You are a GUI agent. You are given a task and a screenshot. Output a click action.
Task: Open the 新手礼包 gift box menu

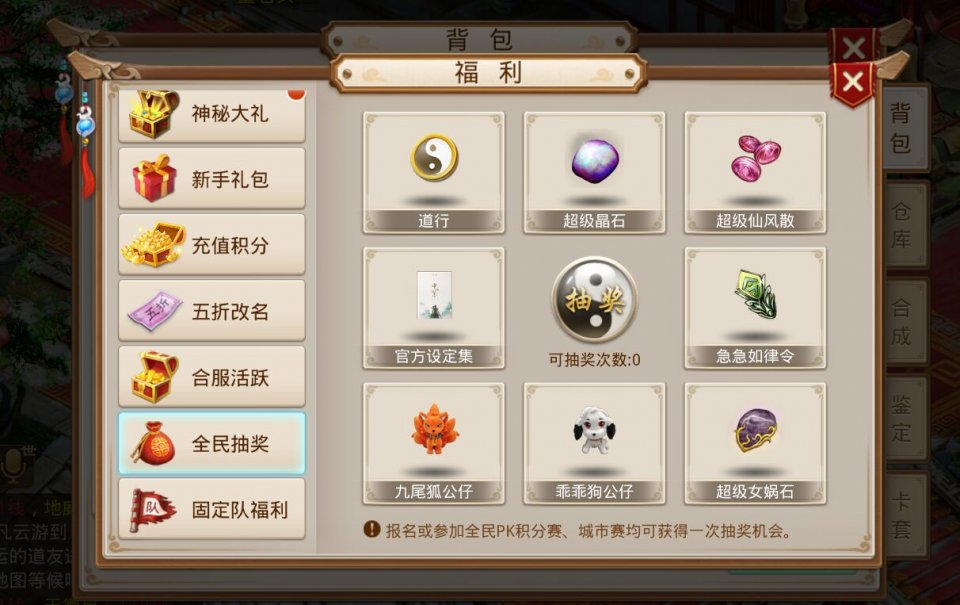point(212,178)
